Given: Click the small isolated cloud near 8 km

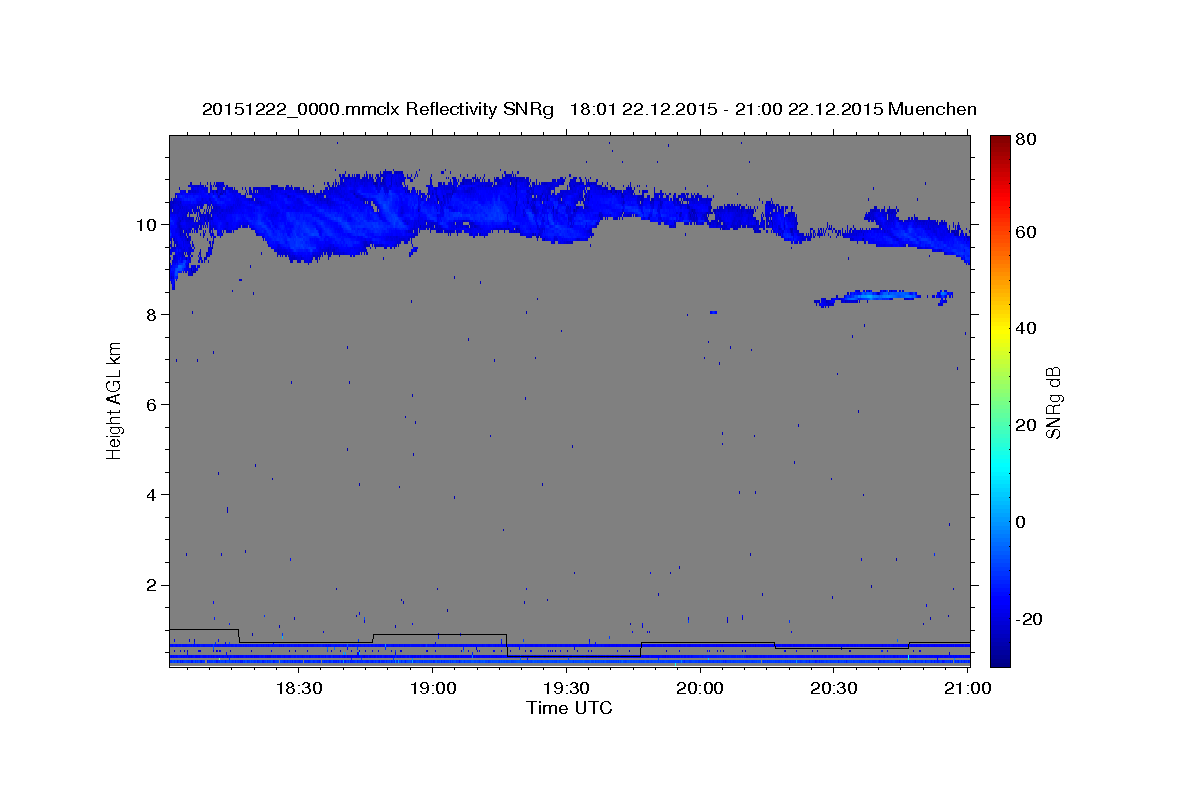Looking at the screenshot, I should click(x=882, y=297).
